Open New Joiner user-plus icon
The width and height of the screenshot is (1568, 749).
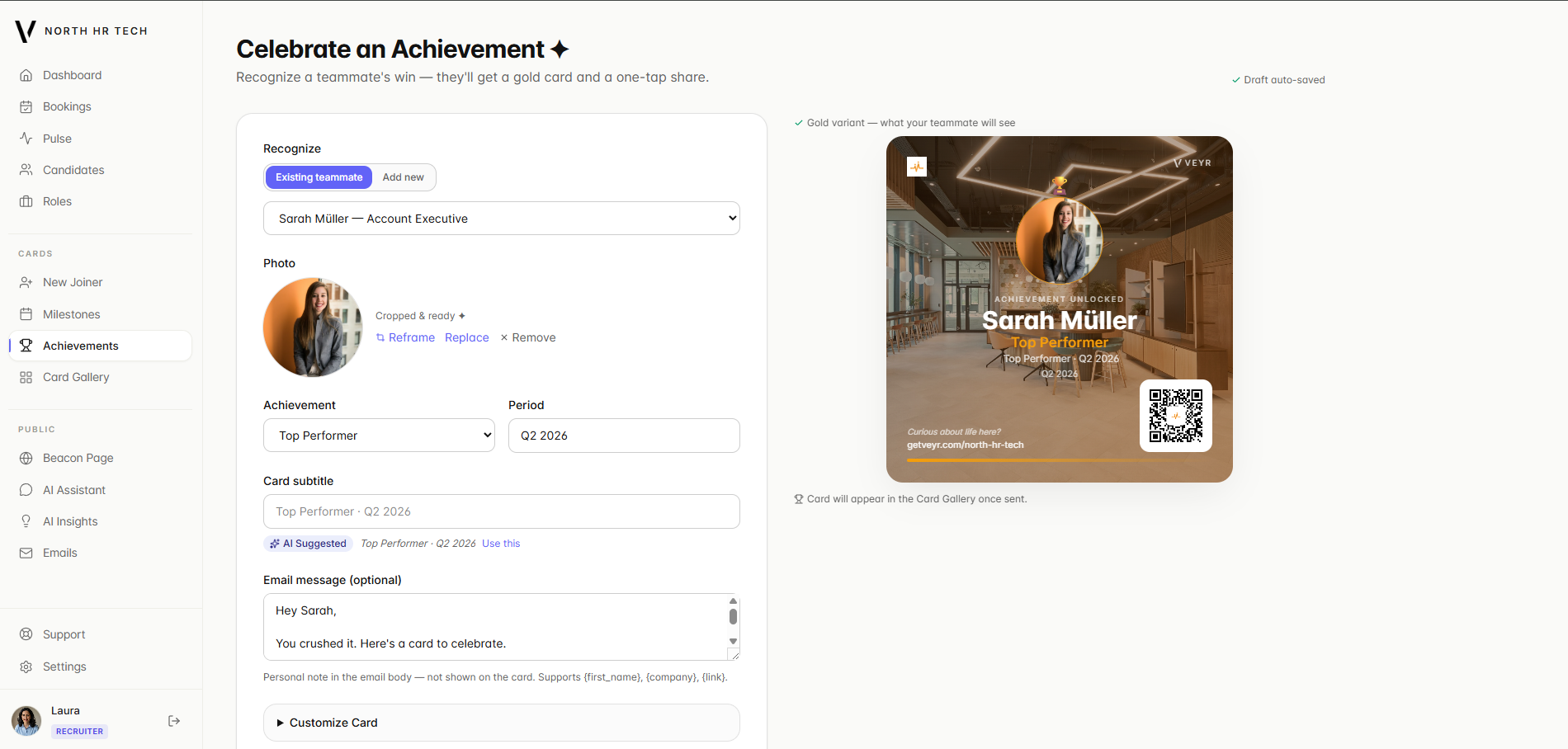point(26,282)
